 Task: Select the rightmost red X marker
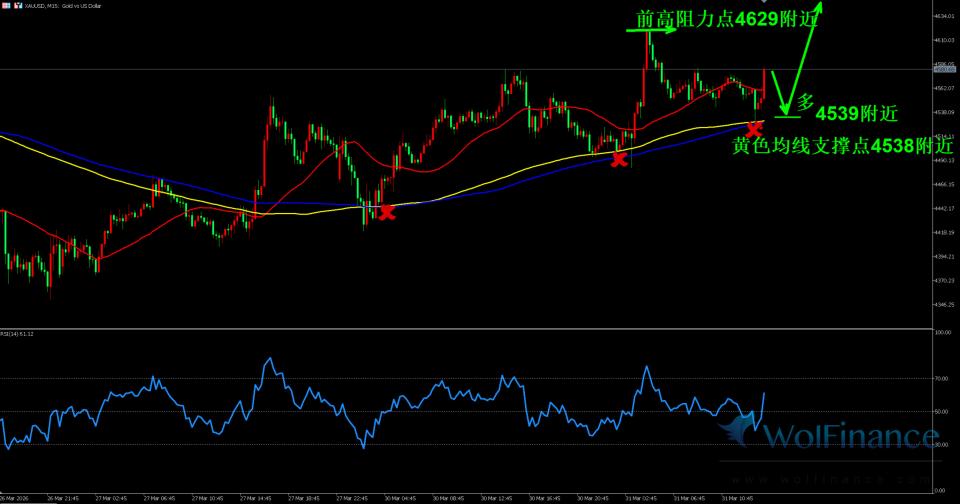(755, 130)
